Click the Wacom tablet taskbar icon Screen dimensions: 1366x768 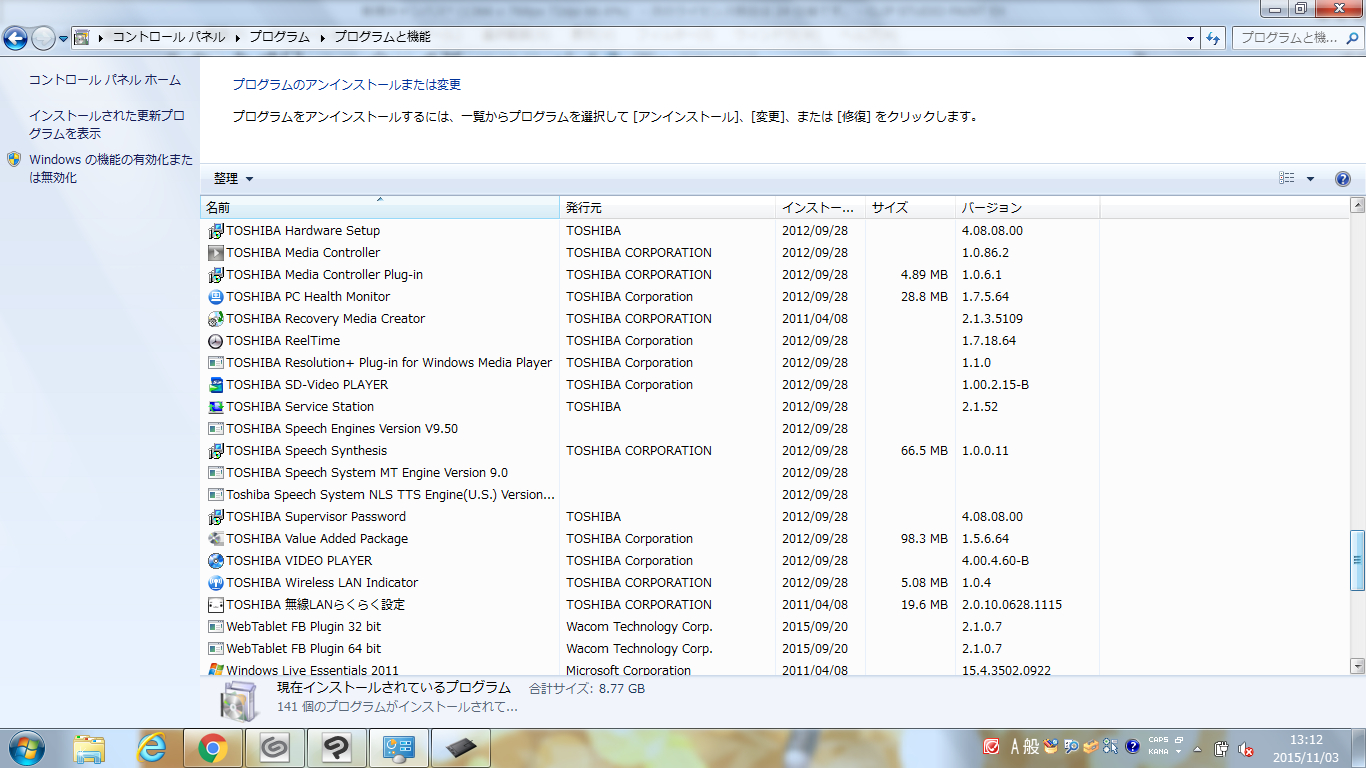tap(460, 747)
